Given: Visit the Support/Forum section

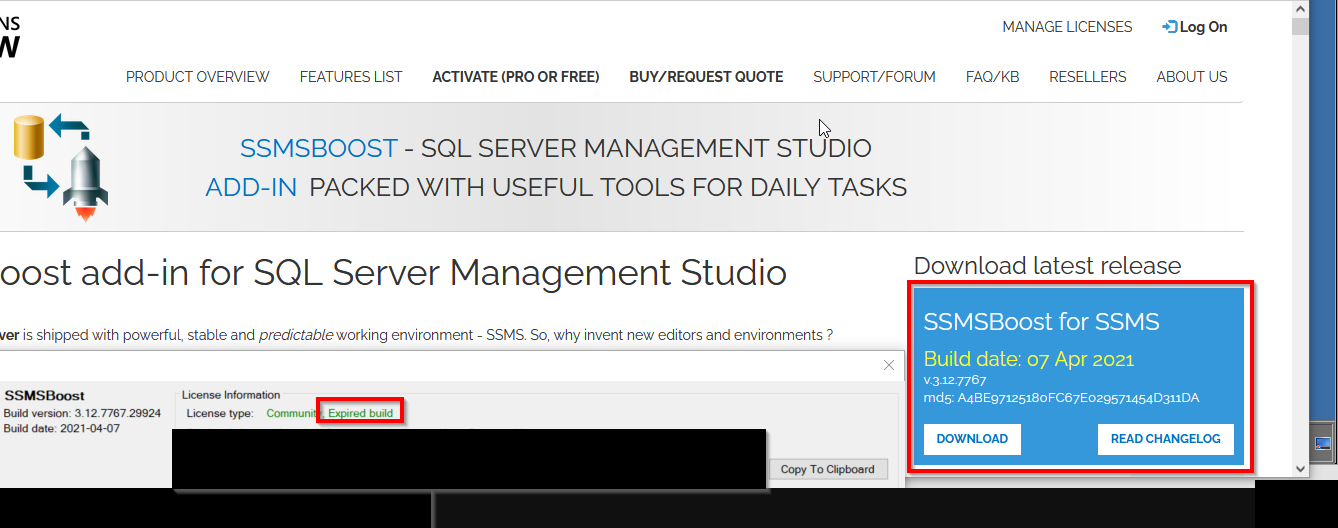Looking at the screenshot, I should 874,77.
